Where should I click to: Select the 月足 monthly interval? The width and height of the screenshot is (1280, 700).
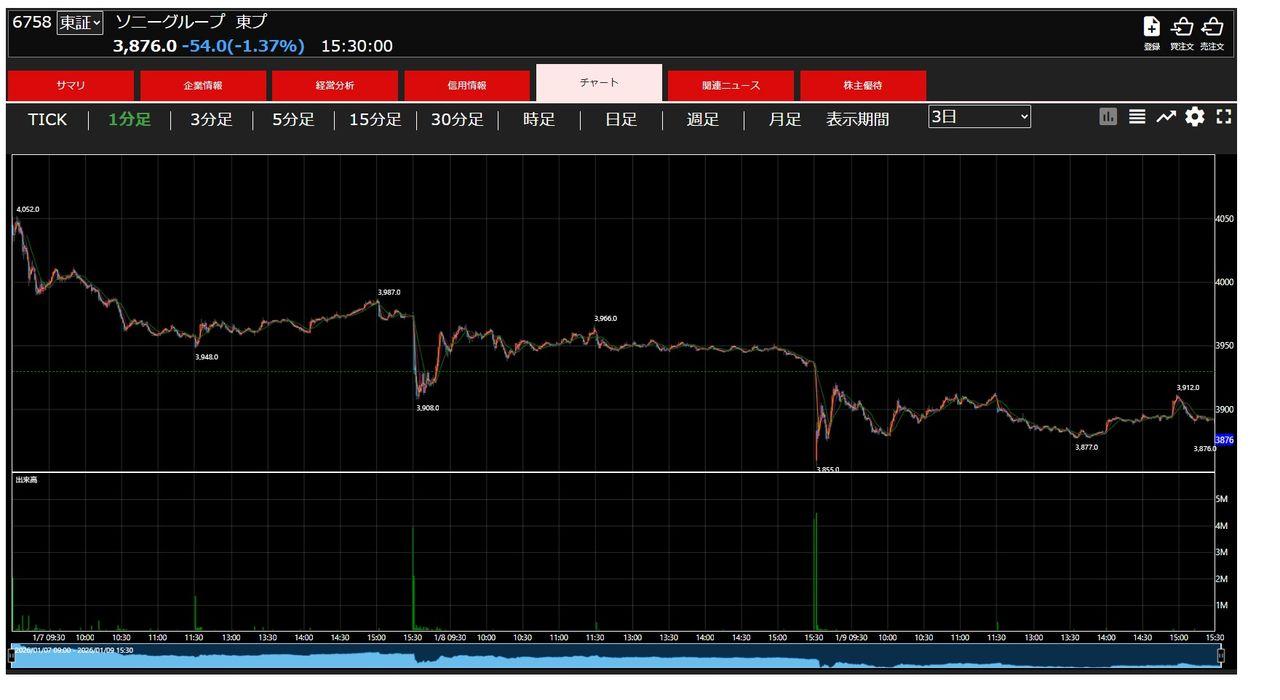point(785,120)
